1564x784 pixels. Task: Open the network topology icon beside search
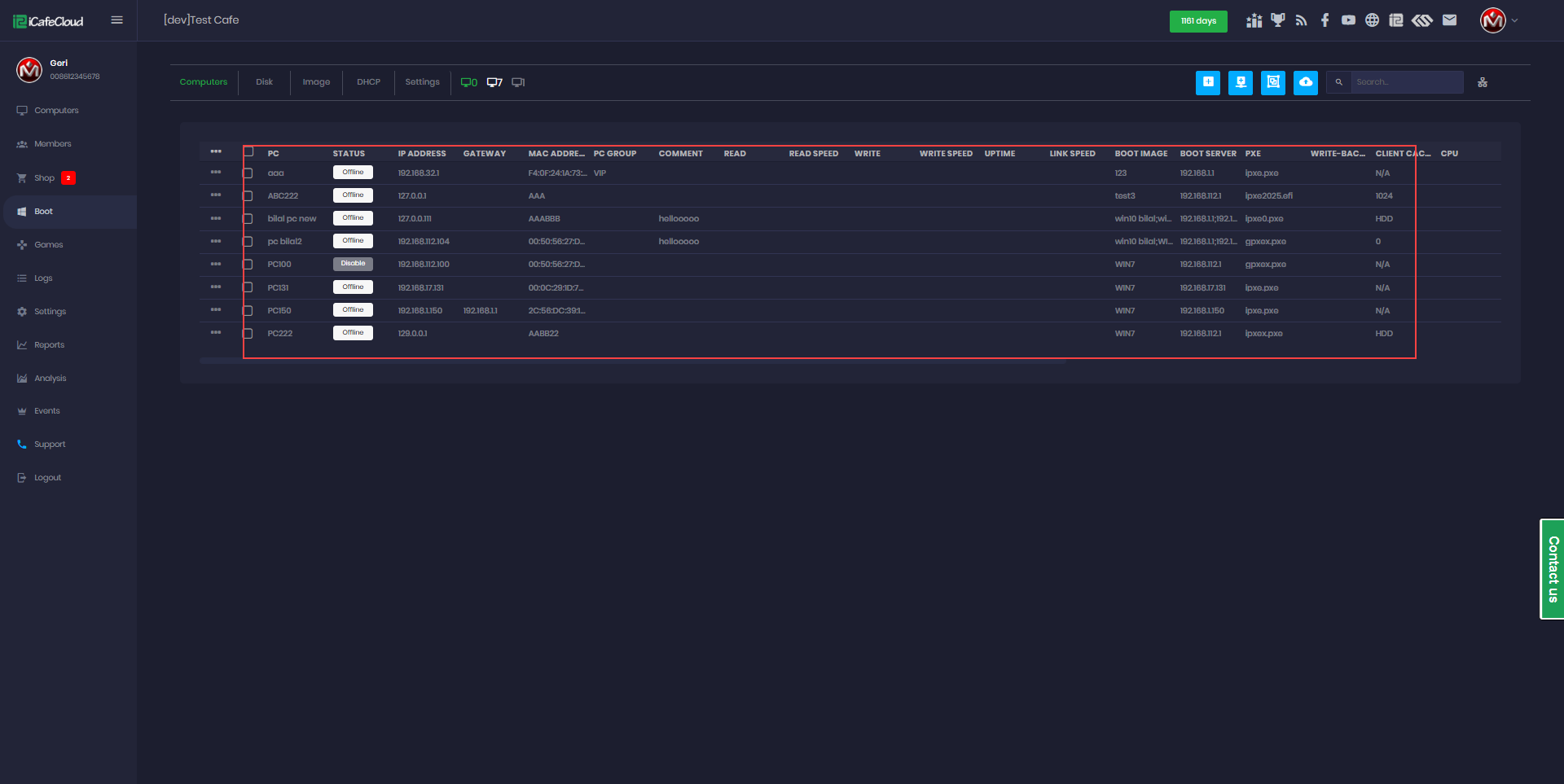[x=1483, y=82]
